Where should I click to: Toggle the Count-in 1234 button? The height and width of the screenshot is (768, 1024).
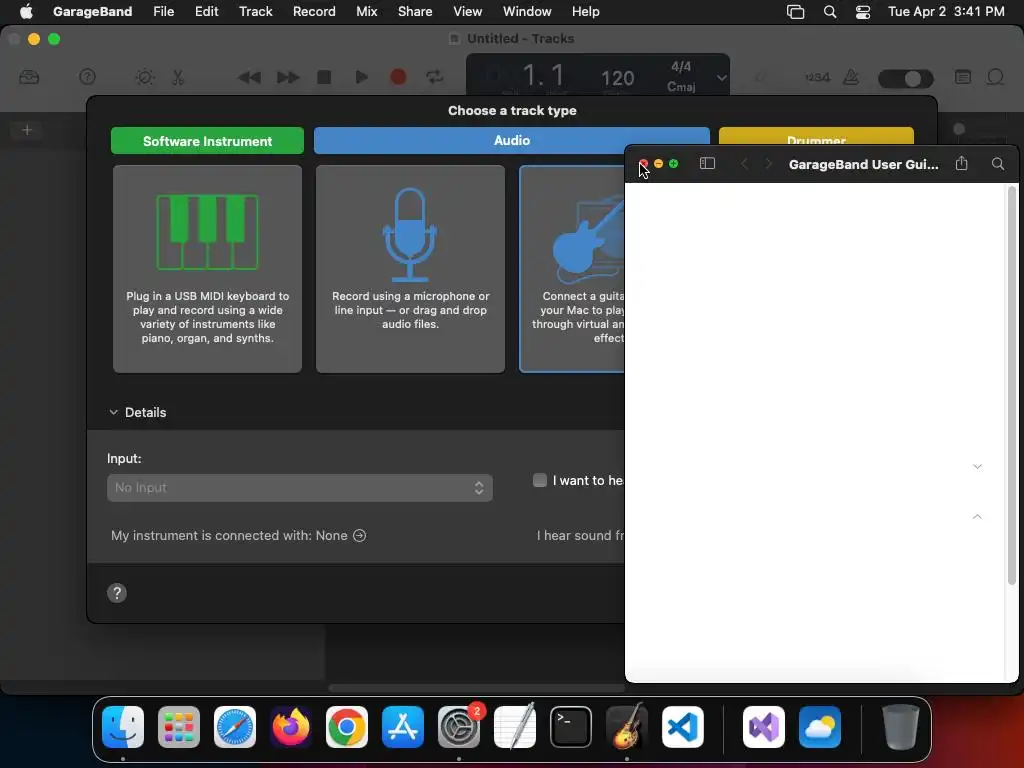click(x=817, y=78)
